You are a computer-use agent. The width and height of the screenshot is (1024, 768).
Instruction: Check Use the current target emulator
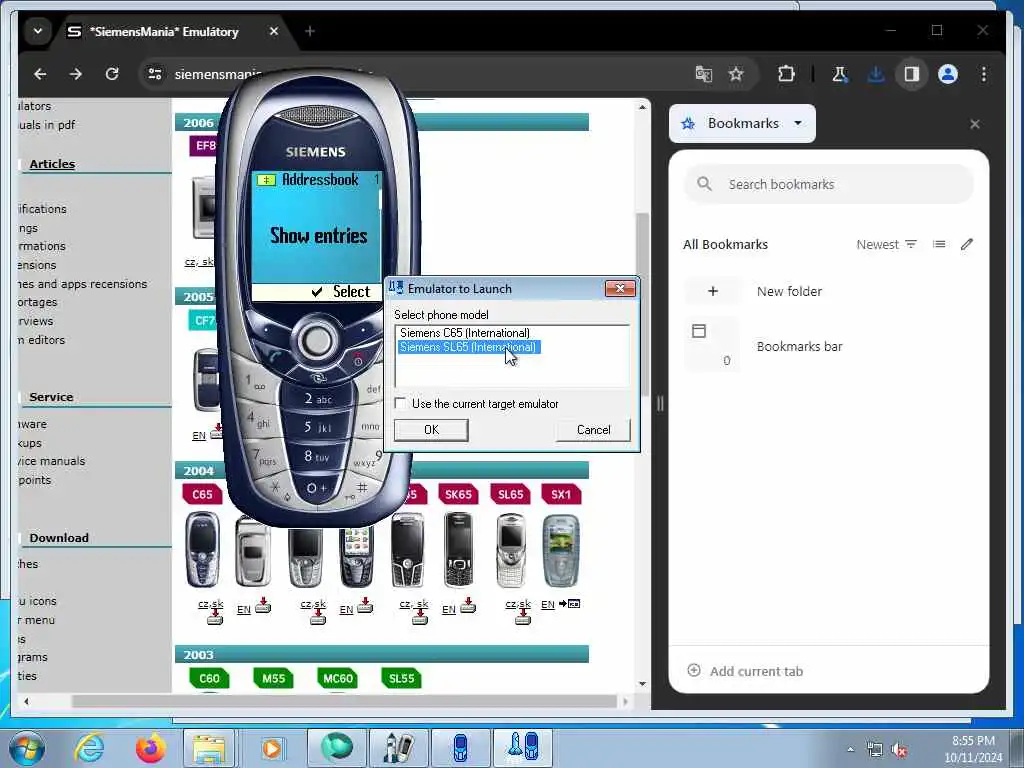400,404
